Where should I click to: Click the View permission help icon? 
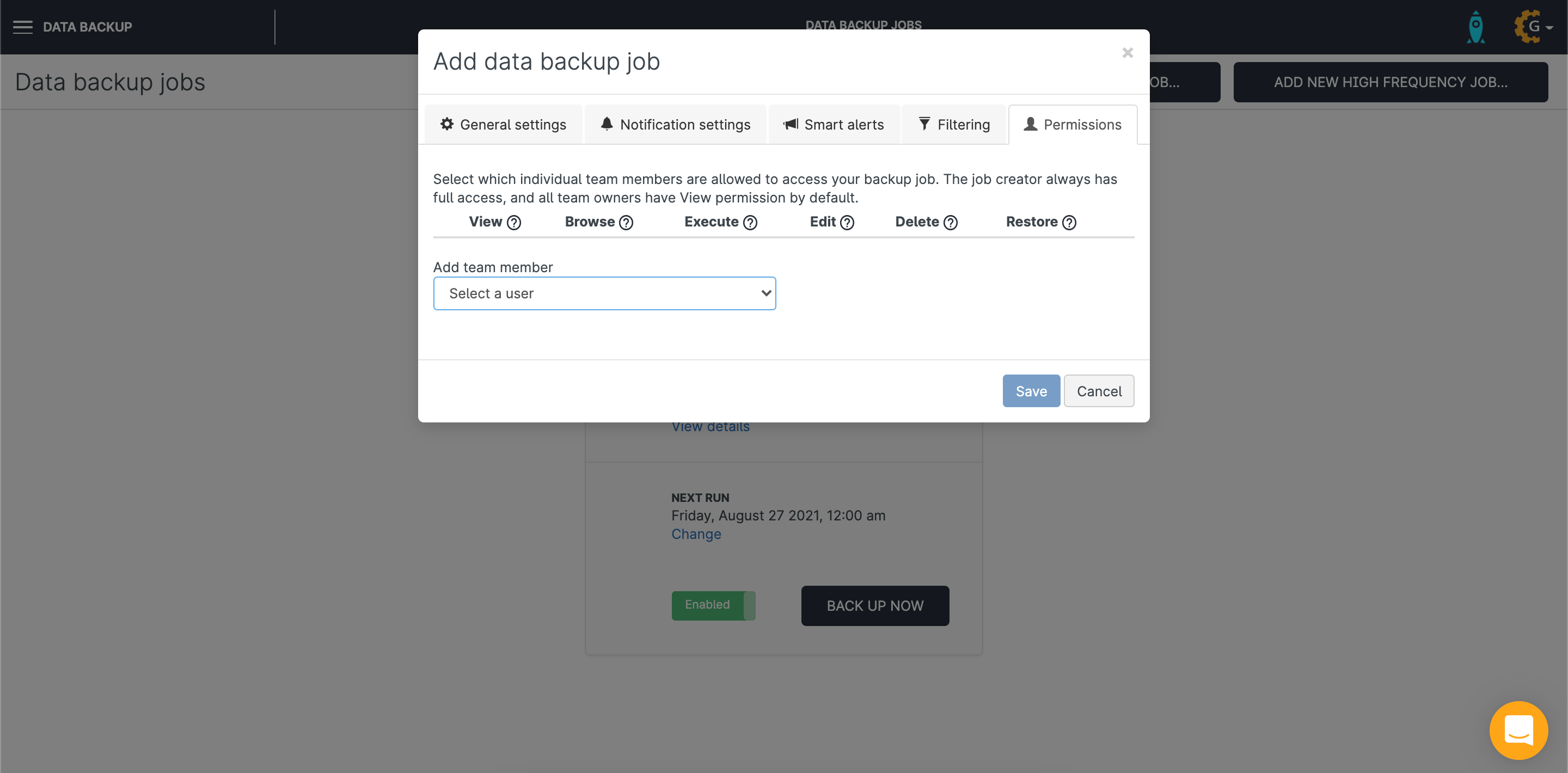[x=514, y=223]
